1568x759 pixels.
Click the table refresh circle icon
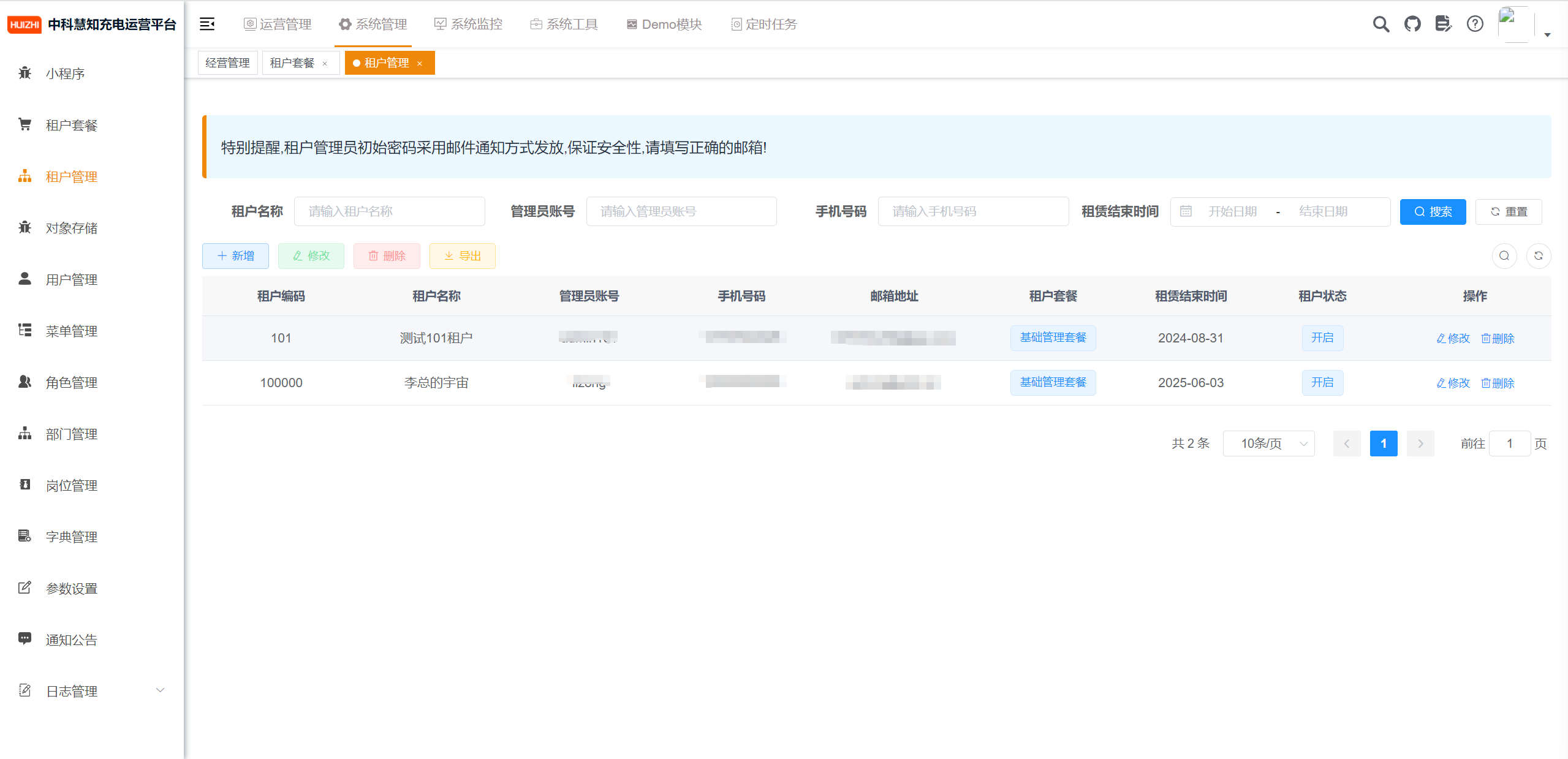coord(1539,256)
